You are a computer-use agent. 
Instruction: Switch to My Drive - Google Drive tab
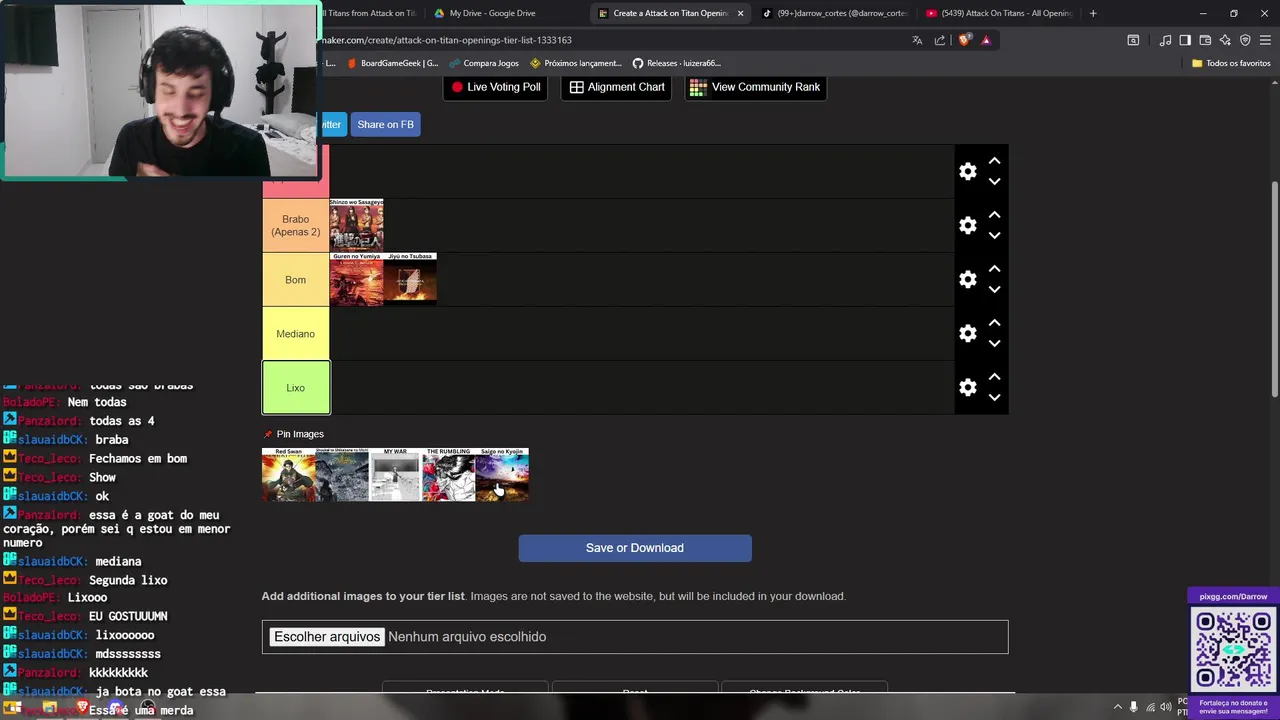[505, 13]
